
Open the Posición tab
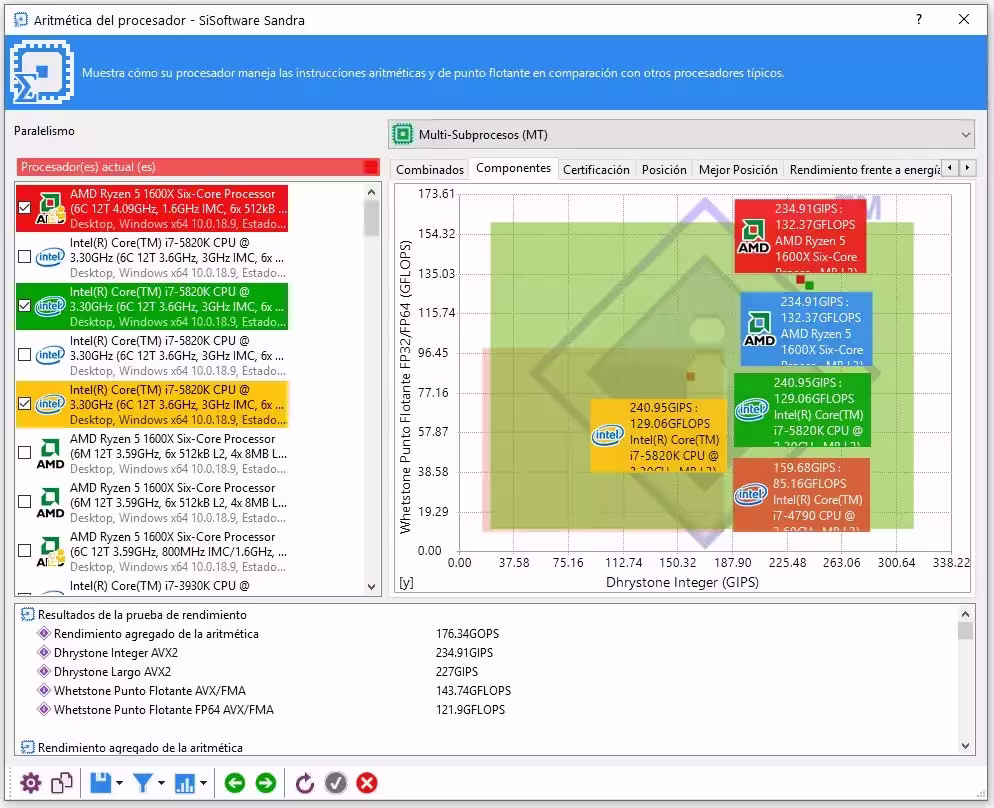click(x=664, y=169)
